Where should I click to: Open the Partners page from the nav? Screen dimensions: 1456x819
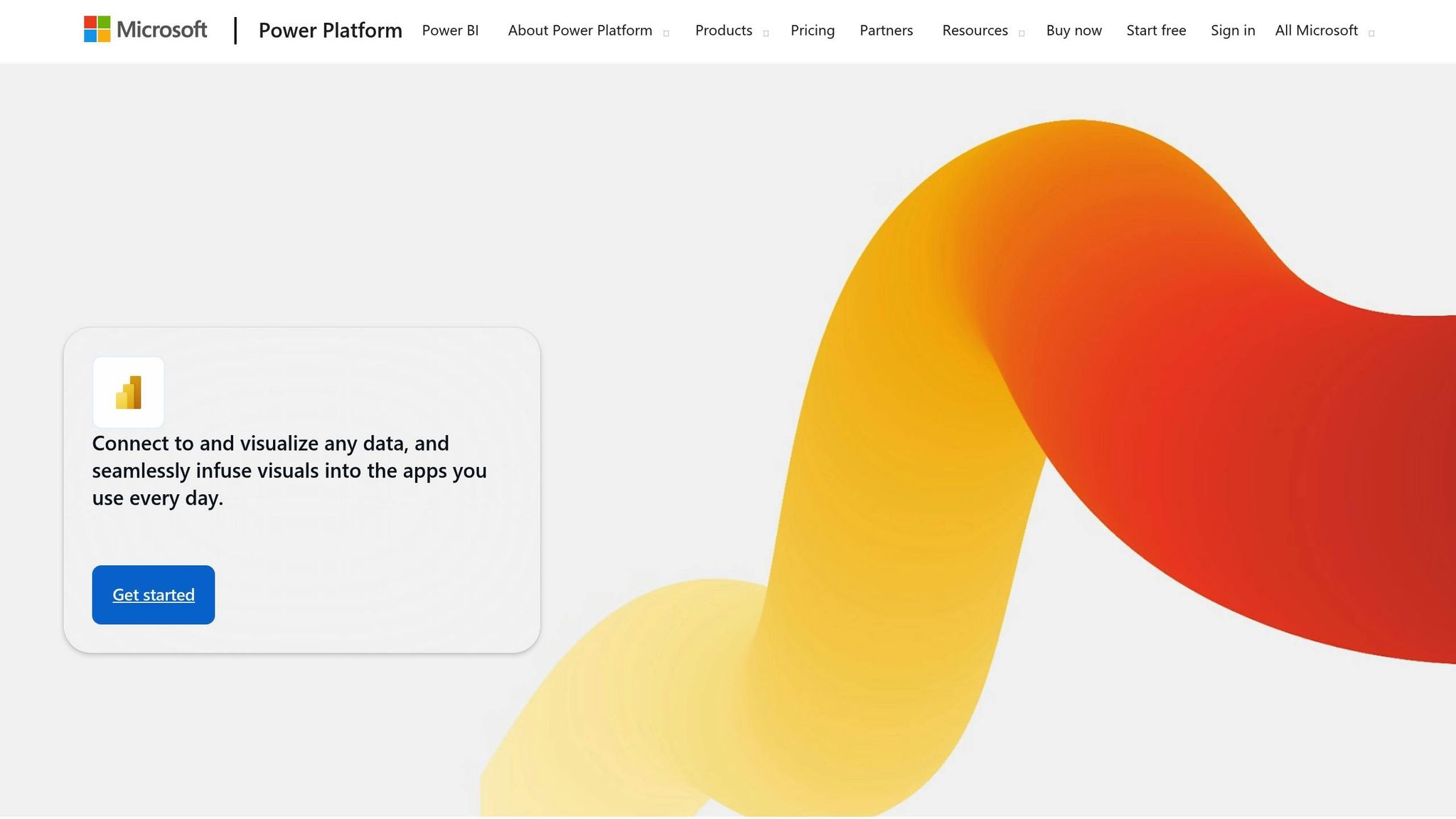[886, 31]
